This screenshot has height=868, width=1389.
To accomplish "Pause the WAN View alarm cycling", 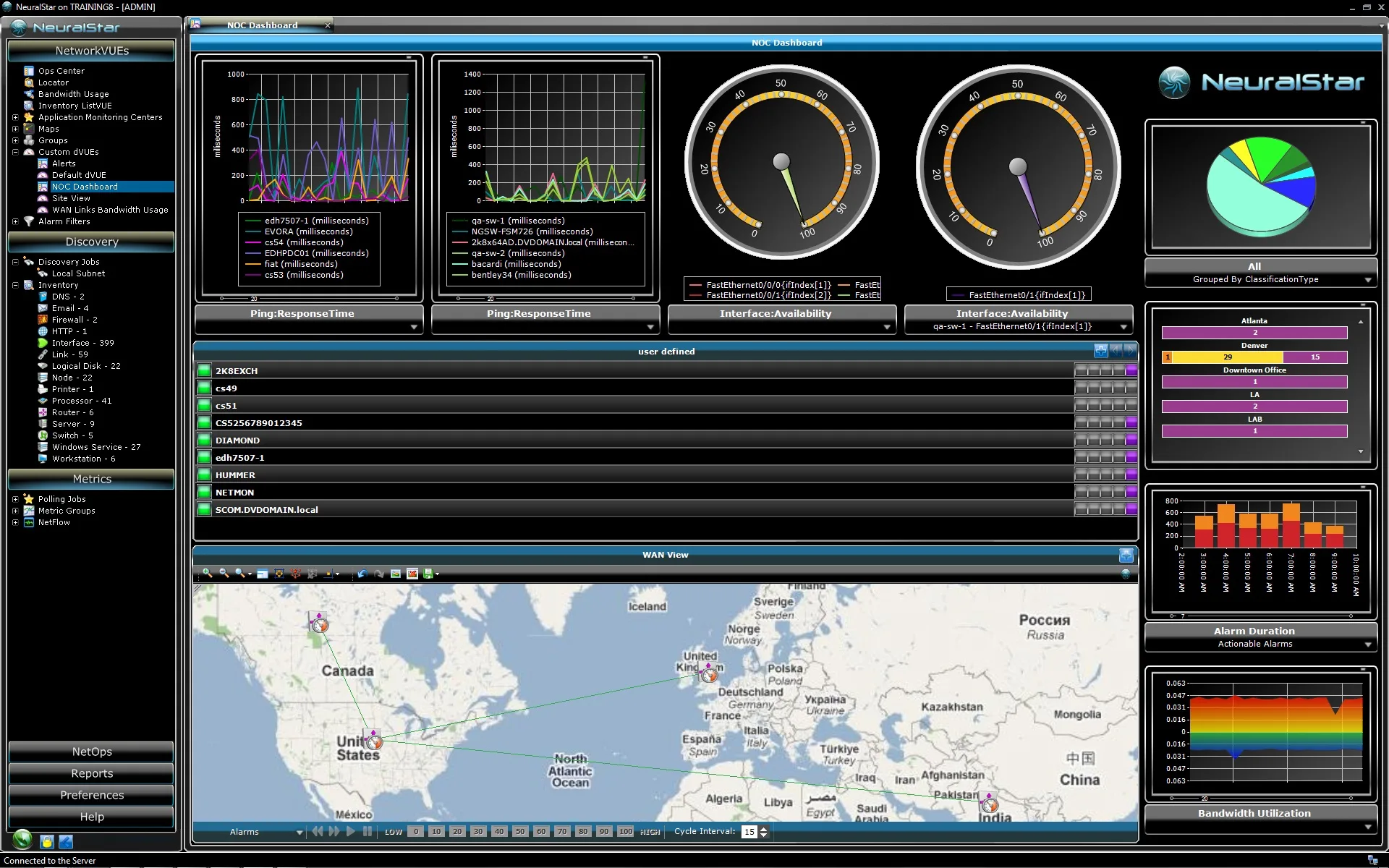I will point(367,832).
